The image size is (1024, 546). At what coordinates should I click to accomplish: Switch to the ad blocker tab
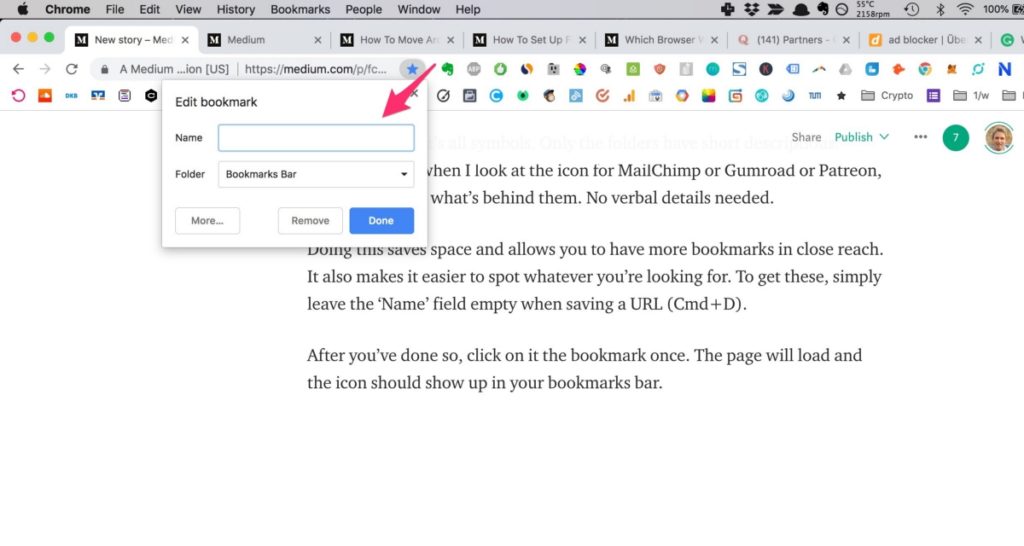pyautogui.click(x=925, y=40)
